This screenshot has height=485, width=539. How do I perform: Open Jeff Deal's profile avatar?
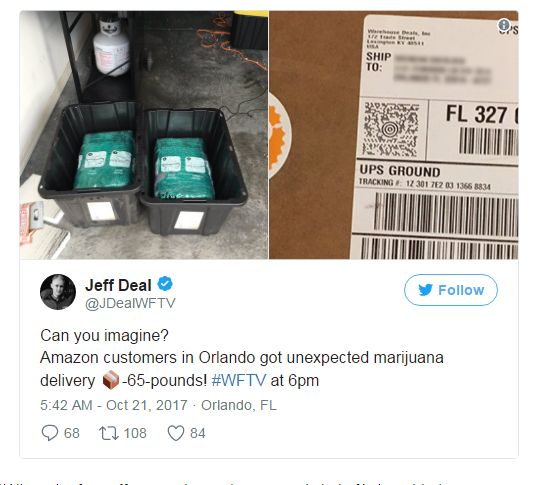pos(58,291)
